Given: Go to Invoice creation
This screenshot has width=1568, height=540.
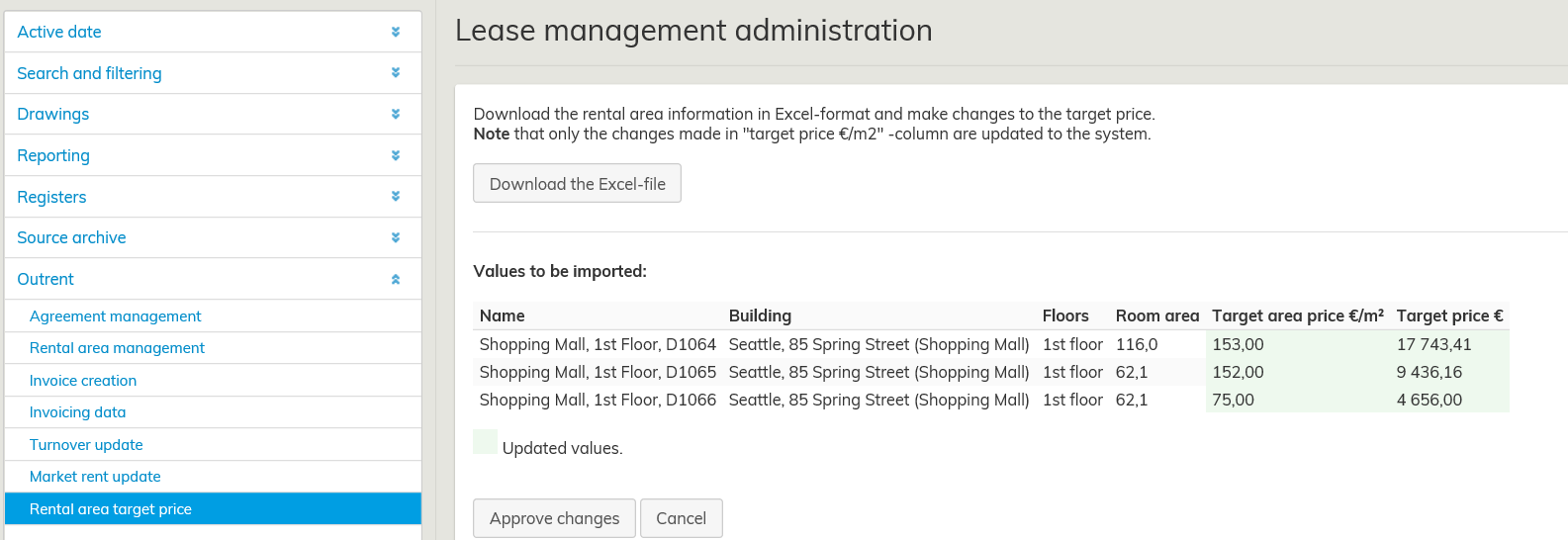Looking at the screenshot, I should click(83, 381).
